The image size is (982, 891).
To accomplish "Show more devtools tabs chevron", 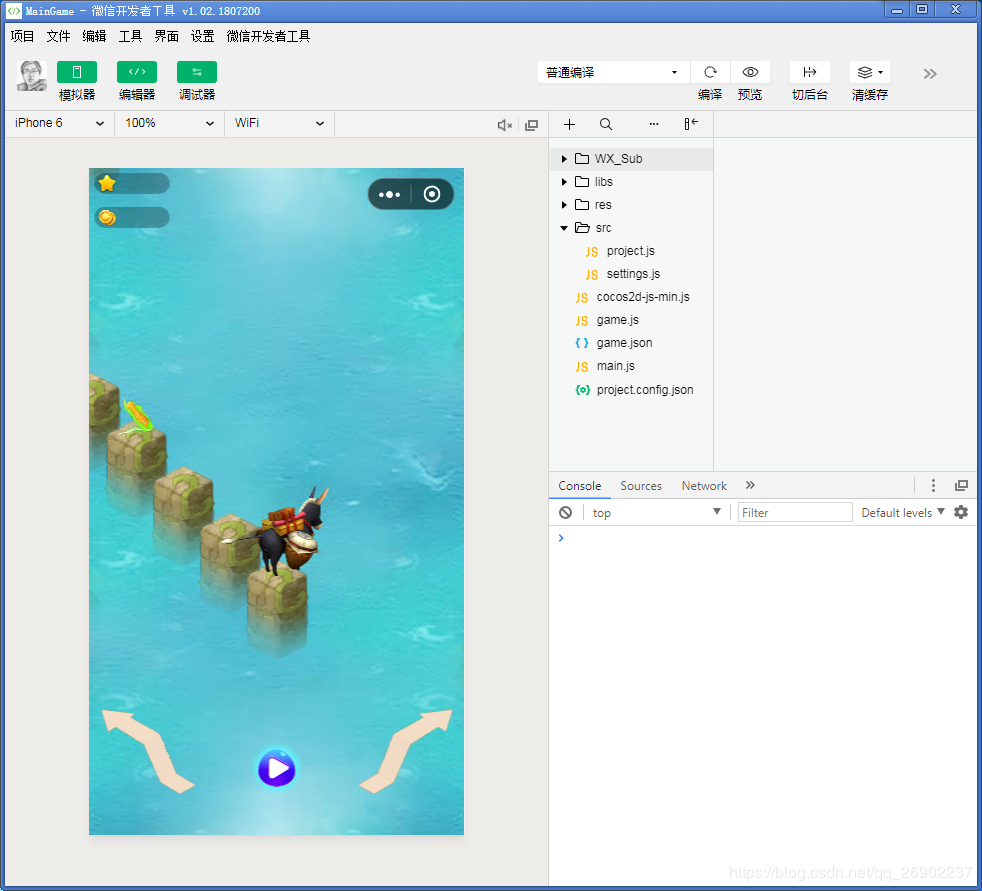I will click(750, 485).
